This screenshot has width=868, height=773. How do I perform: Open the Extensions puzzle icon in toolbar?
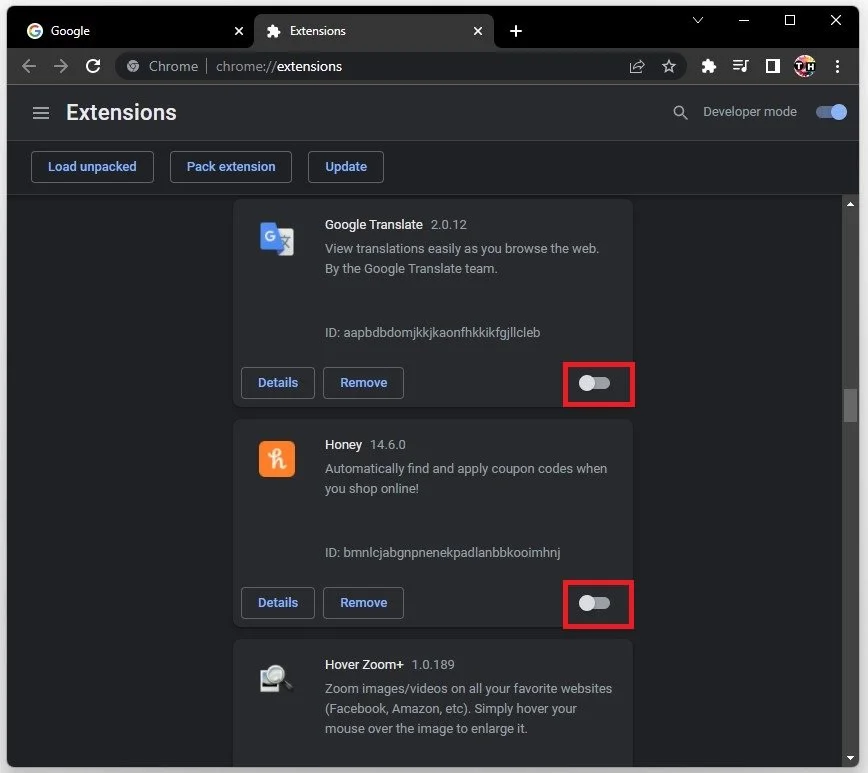pos(709,66)
